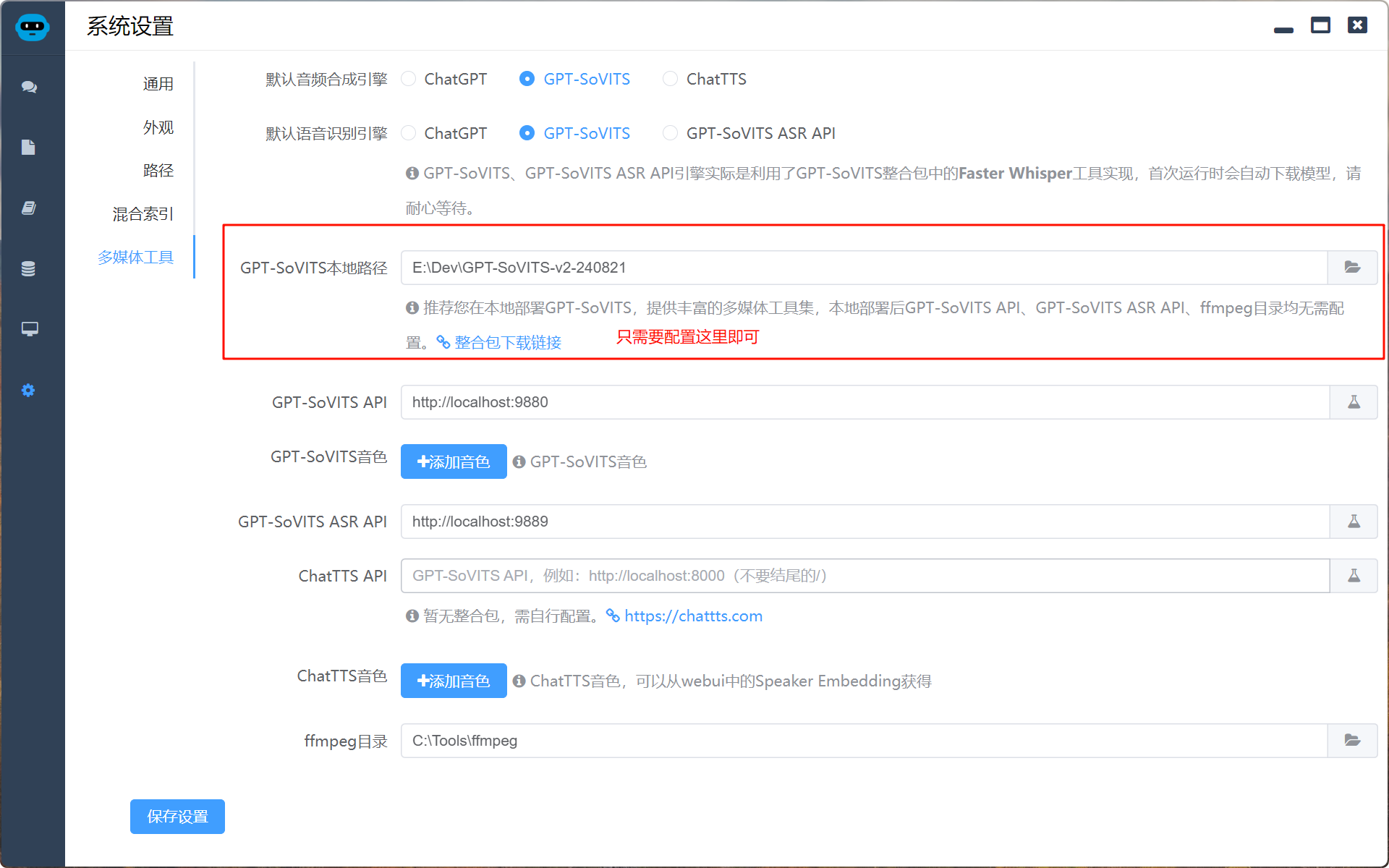Screen dimensions: 1389x868
Task: Click the robot app logo icon
Action: 32,27
